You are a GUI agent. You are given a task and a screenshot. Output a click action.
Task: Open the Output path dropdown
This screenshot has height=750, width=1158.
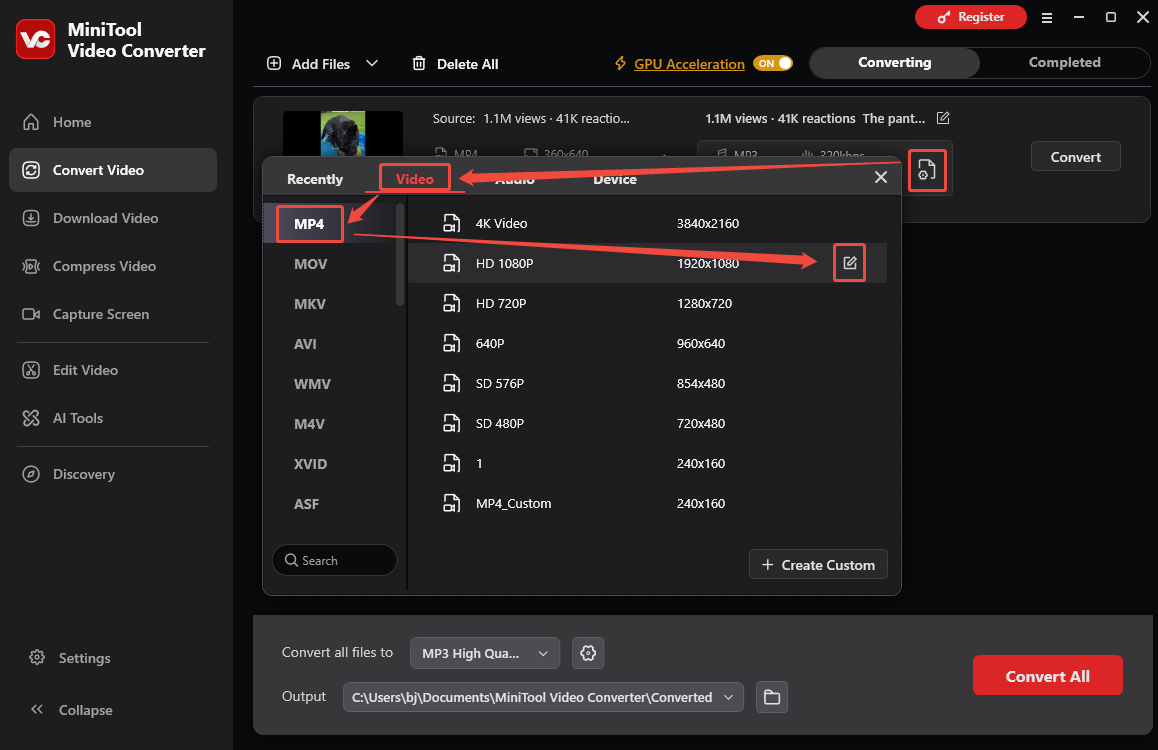pos(543,697)
